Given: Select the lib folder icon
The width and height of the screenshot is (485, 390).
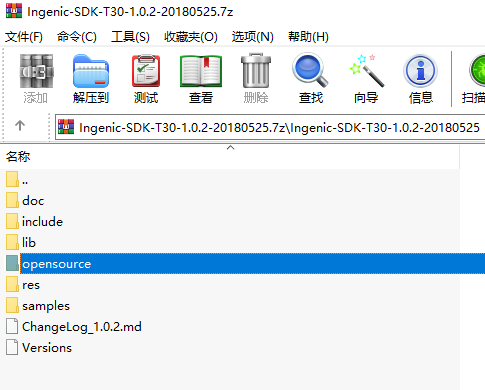Looking at the screenshot, I should [12, 242].
